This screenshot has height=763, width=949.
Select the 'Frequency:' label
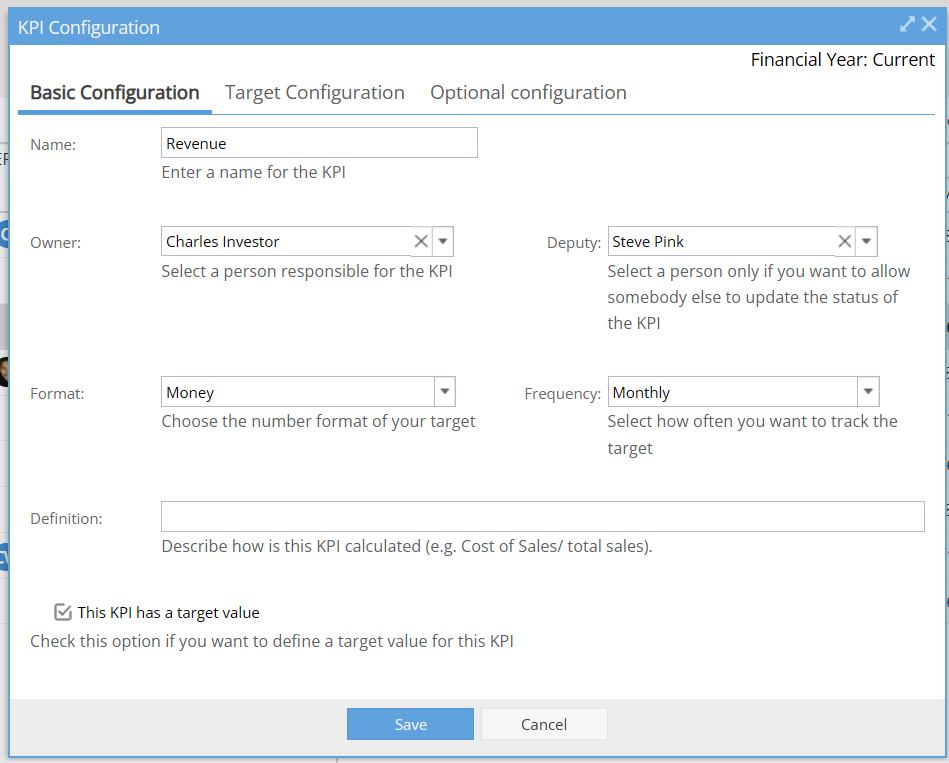[562, 394]
